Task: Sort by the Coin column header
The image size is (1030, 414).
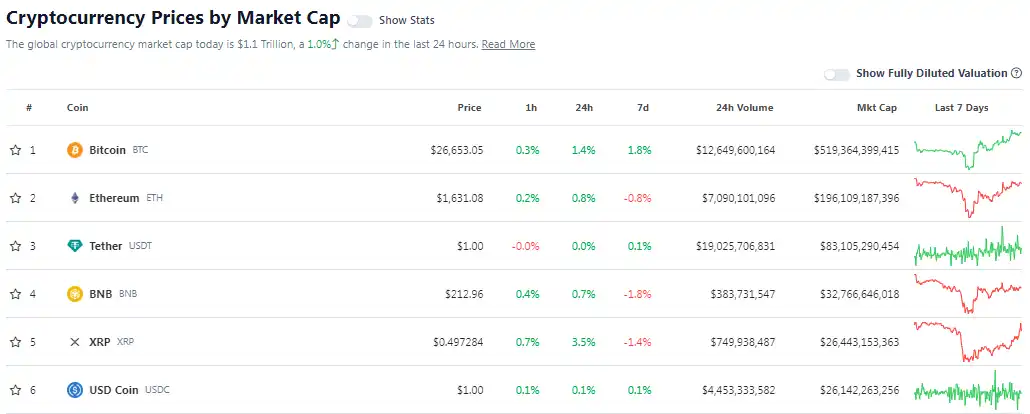Action: (x=77, y=108)
